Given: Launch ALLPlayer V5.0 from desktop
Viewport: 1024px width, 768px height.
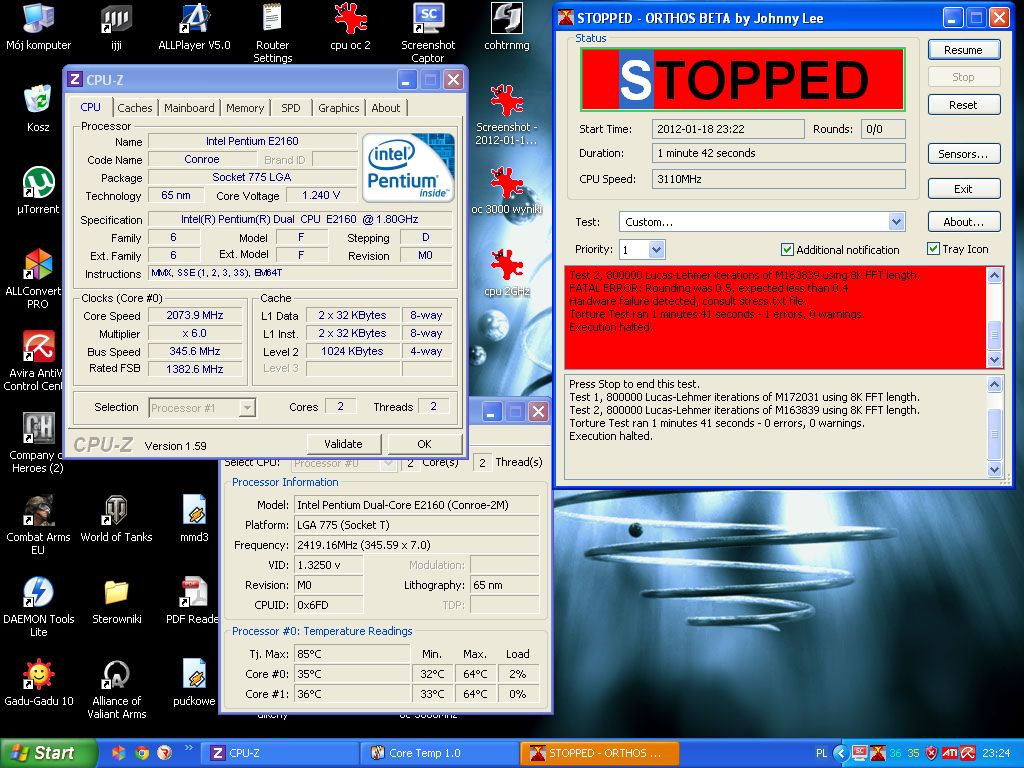Looking at the screenshot, I should pyautogui.click(x=194, y=27).
